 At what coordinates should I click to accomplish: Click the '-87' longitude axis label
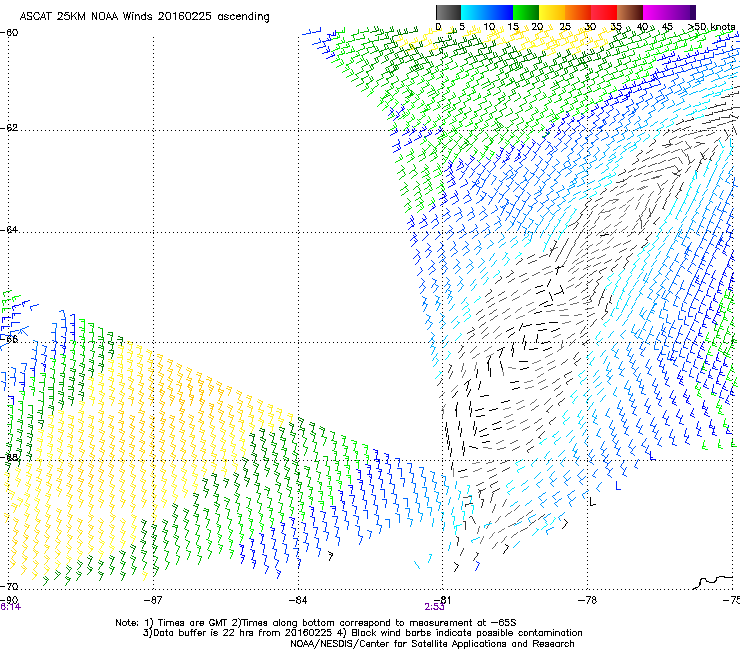153,600
